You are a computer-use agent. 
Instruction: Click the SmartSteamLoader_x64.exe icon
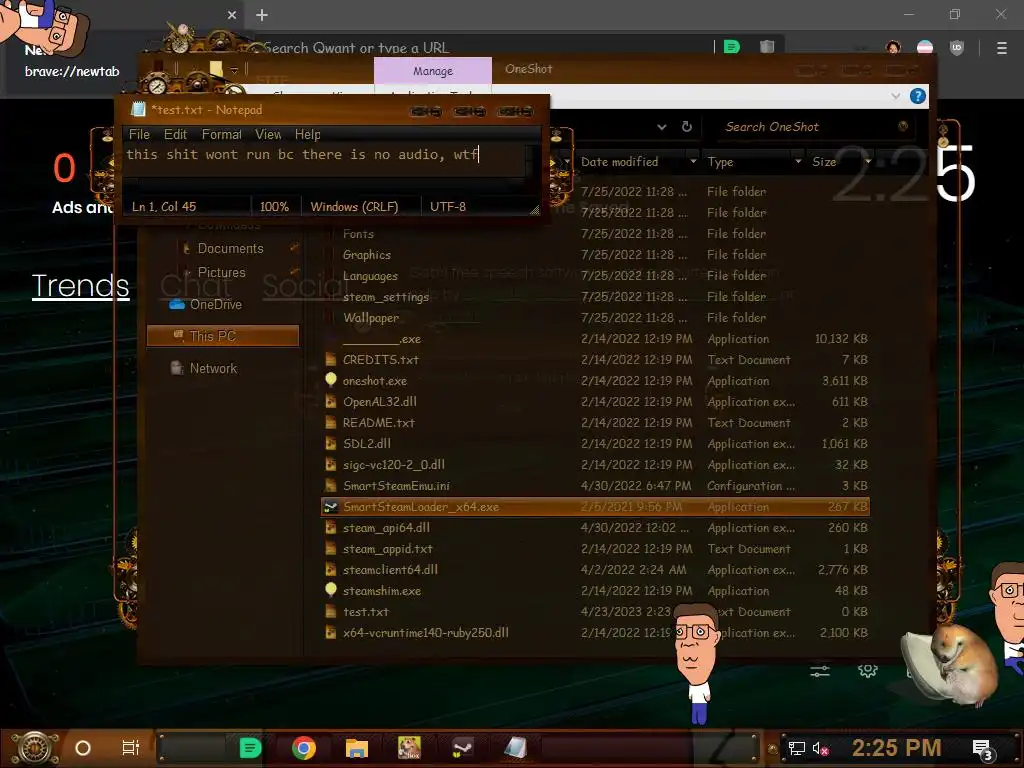click(331, 507)
